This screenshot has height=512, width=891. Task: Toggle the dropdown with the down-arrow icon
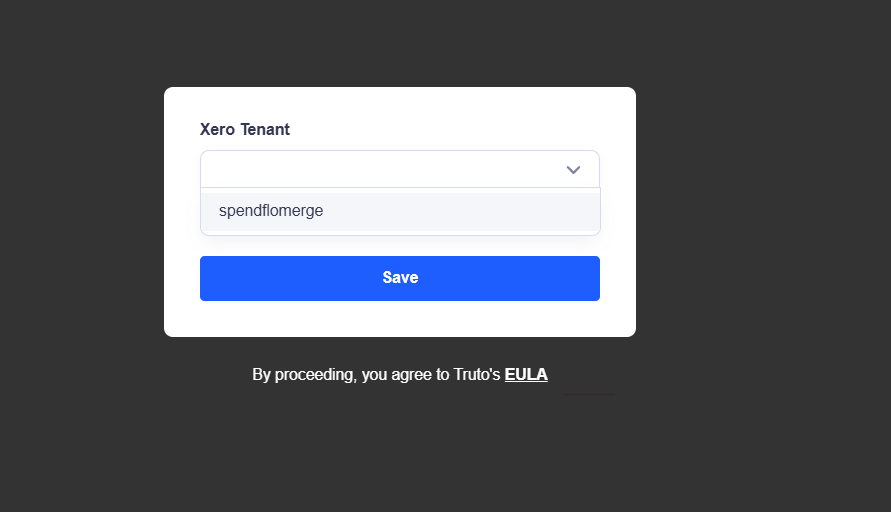pyautogui.click(x=573, y=170)
